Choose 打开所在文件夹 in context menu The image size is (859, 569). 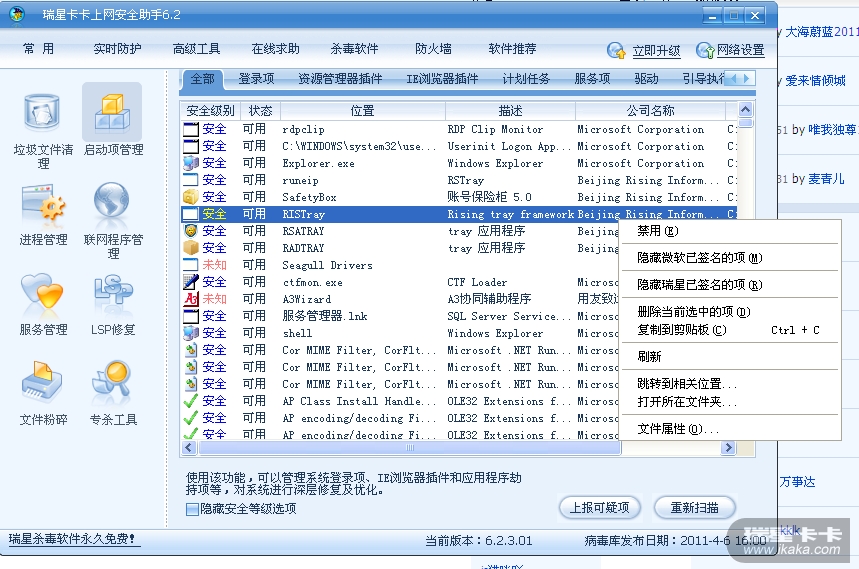pyautogui.click(x=730, y=402)
